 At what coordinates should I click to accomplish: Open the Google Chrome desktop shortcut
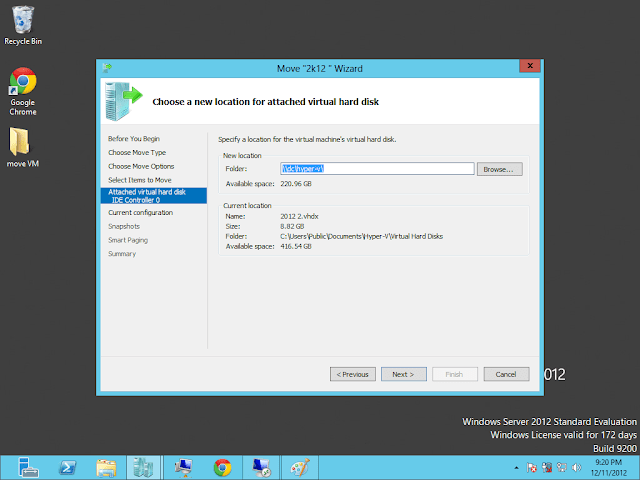coord(23,85)
